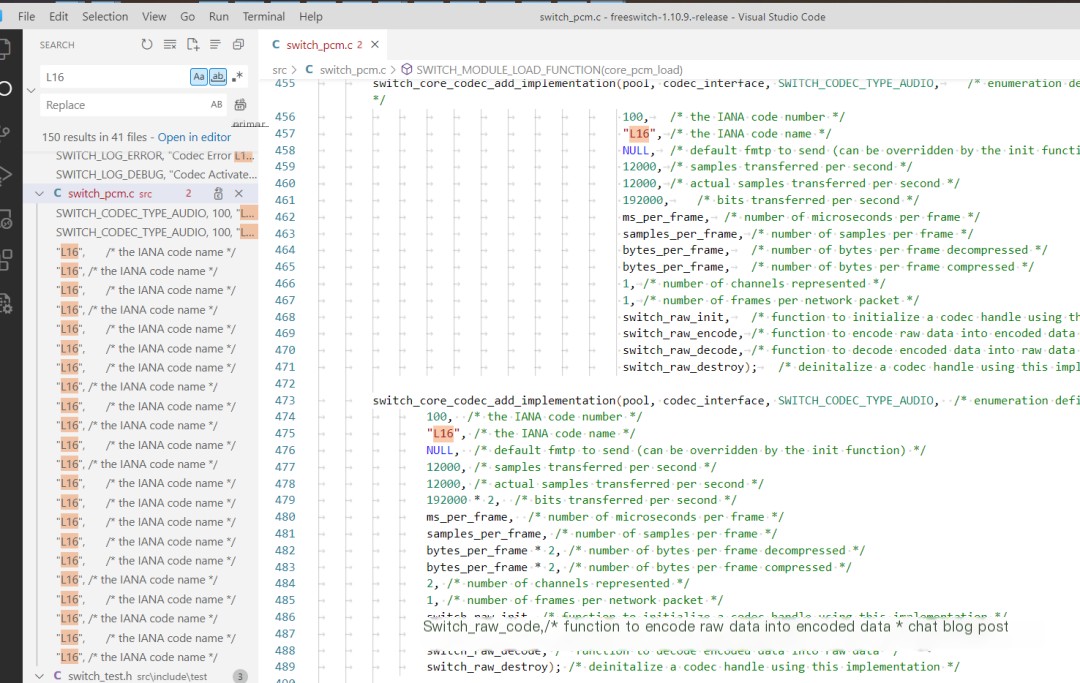Screen dimensions: 1080x683
Task: Click highlighted "L16" on line 457
Action: tap(638, 134)
